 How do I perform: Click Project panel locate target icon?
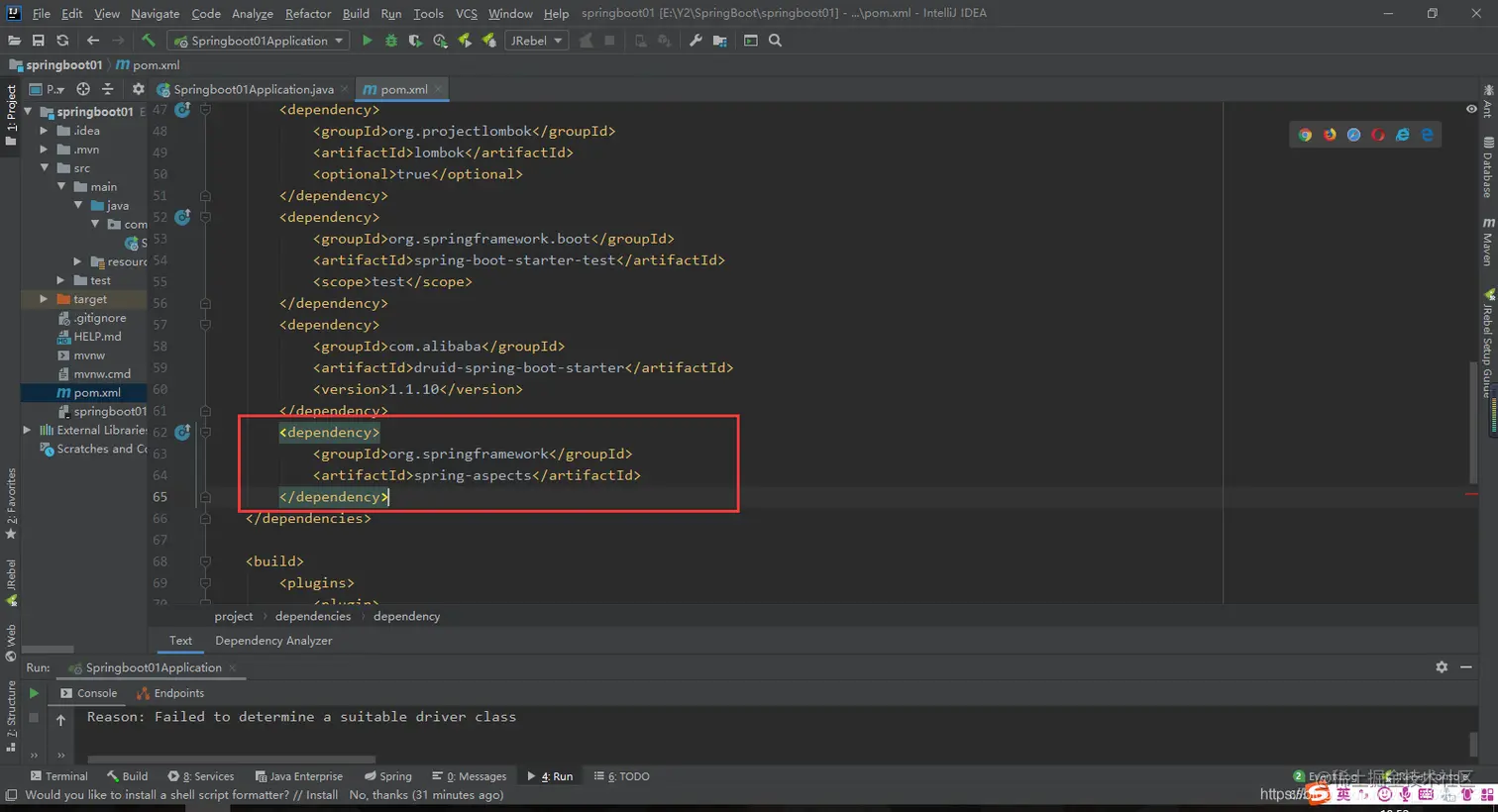click(83, 89)
